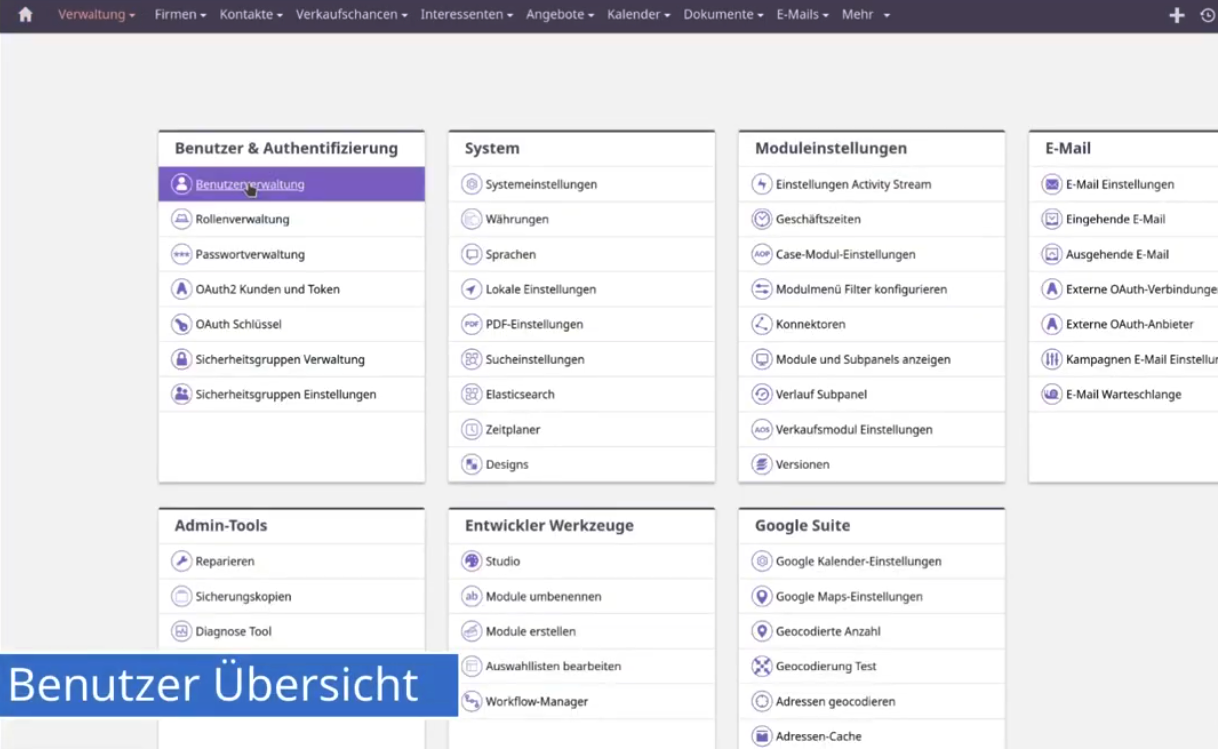Click the plus quick-create icon
The height and width of the screenshot is (749, 1218).
pos(1177,15)
